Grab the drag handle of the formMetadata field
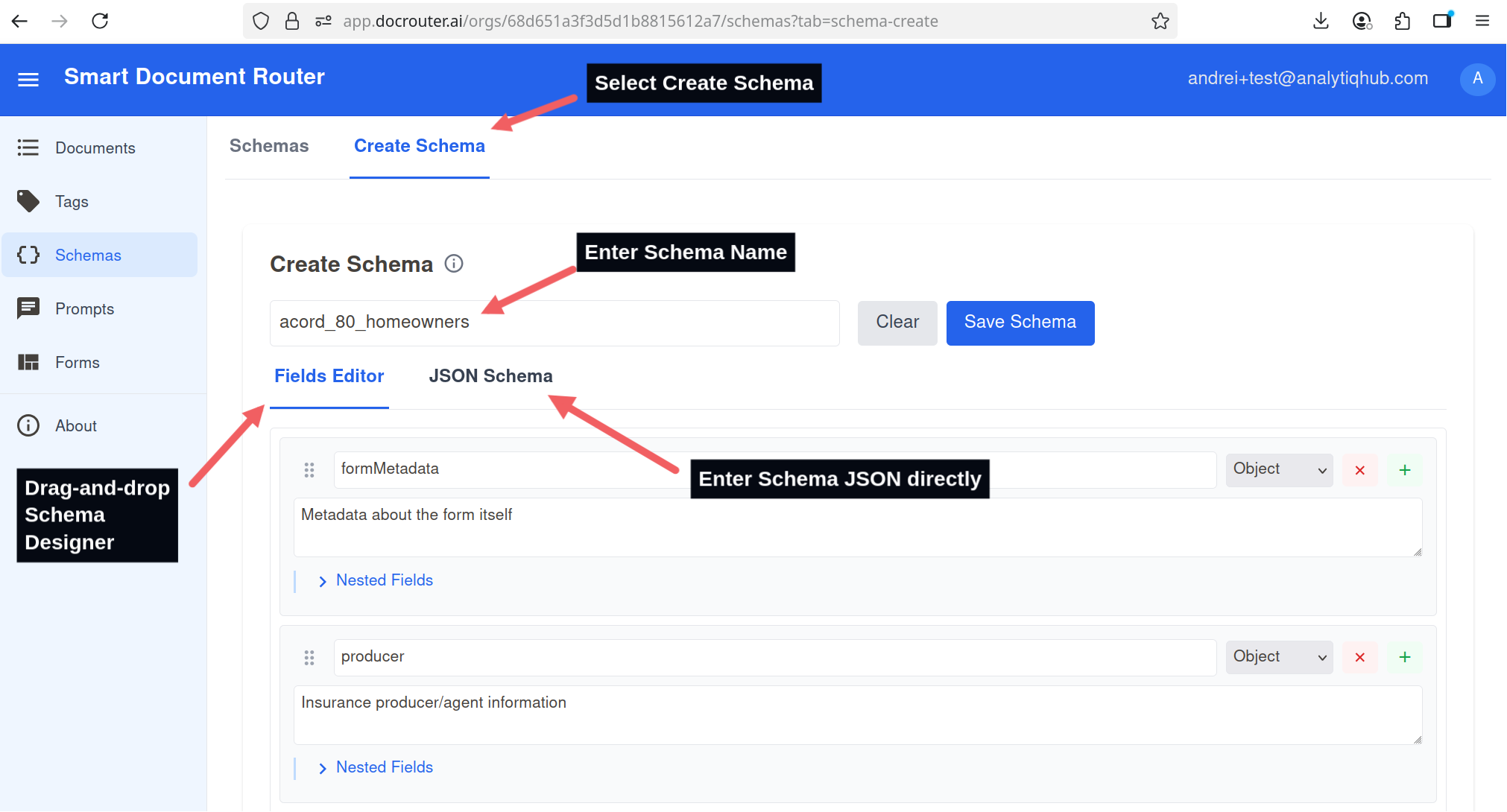1507x812 pixels. click(x=309, y=470)
